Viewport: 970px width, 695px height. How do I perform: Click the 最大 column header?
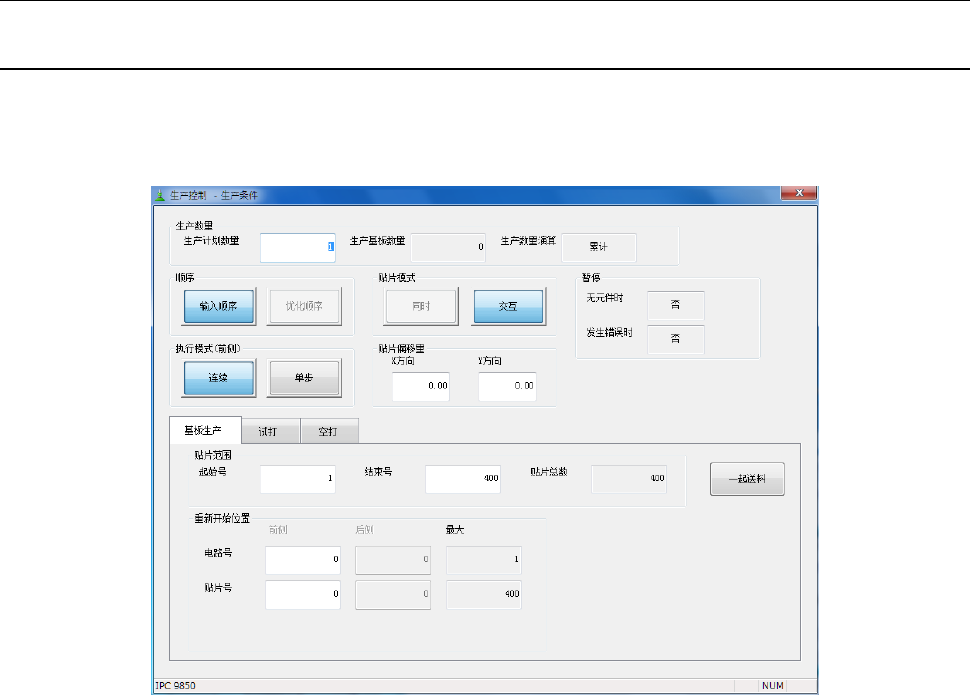(455, 530)
